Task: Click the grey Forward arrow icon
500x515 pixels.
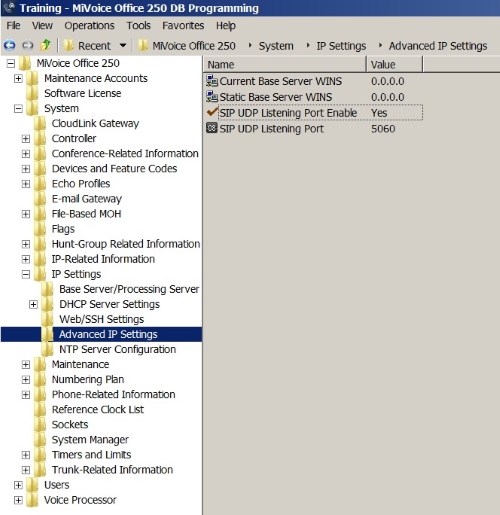Action: click(27, 45)
